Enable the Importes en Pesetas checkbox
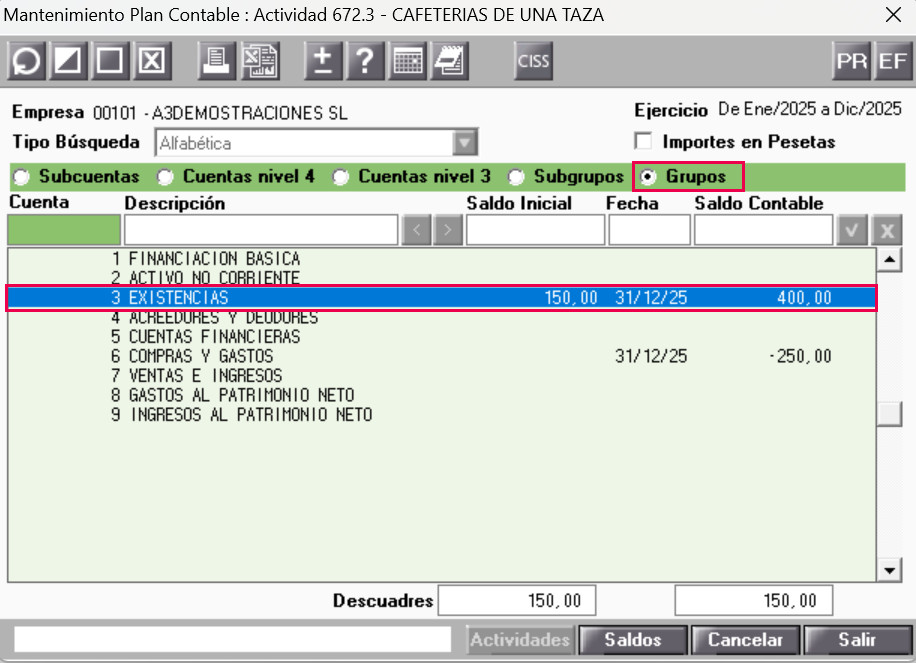Image resolution: width=916 pixels, height=663 pixels. (643, 141)
